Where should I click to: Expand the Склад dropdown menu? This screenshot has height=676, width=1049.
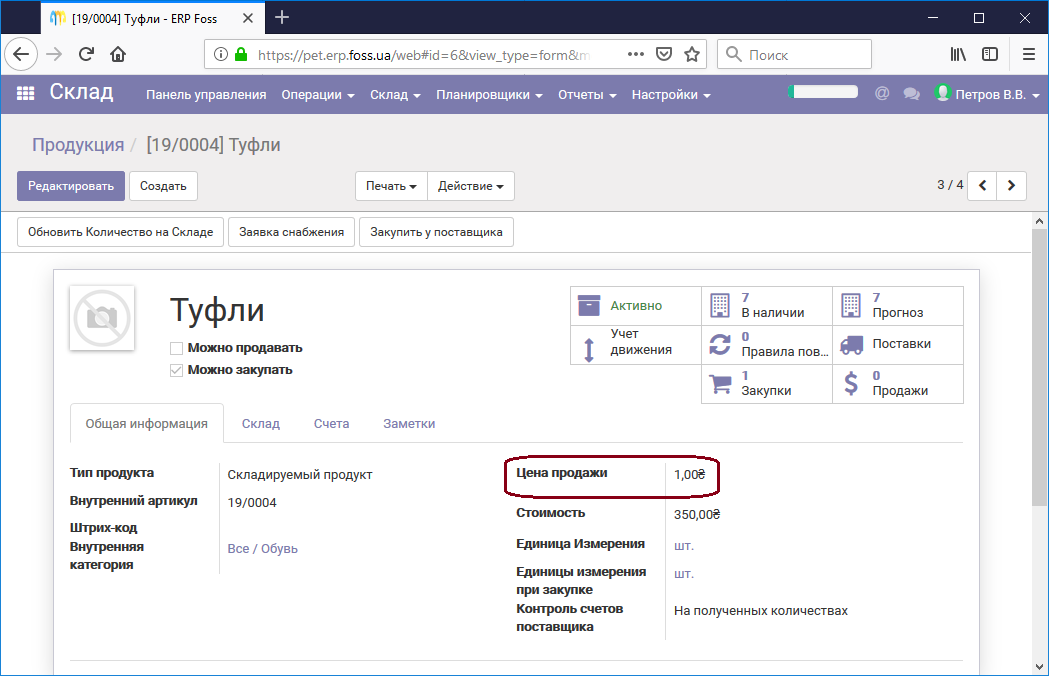395,95
